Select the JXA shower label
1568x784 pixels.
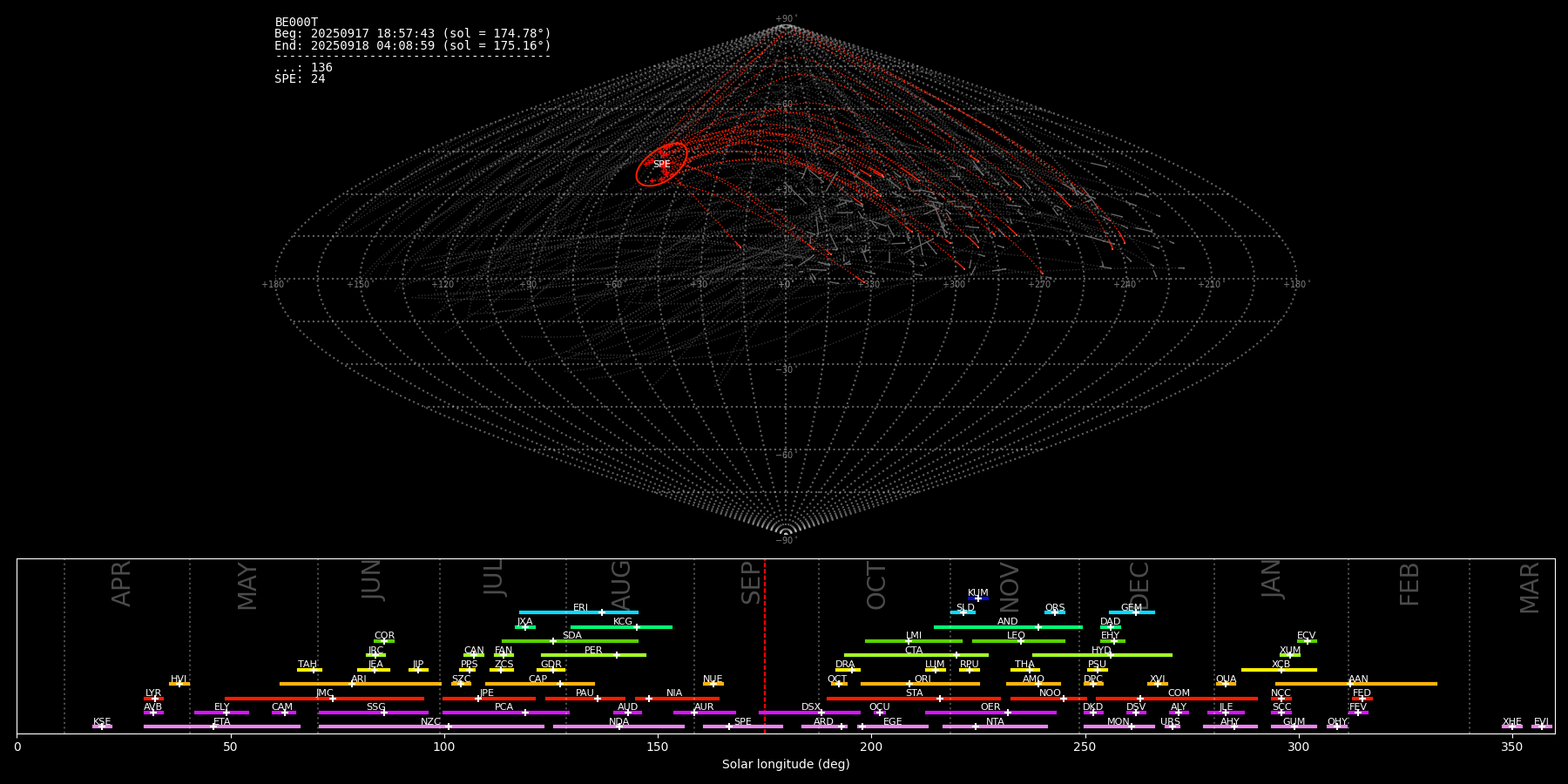click(524, 622)
